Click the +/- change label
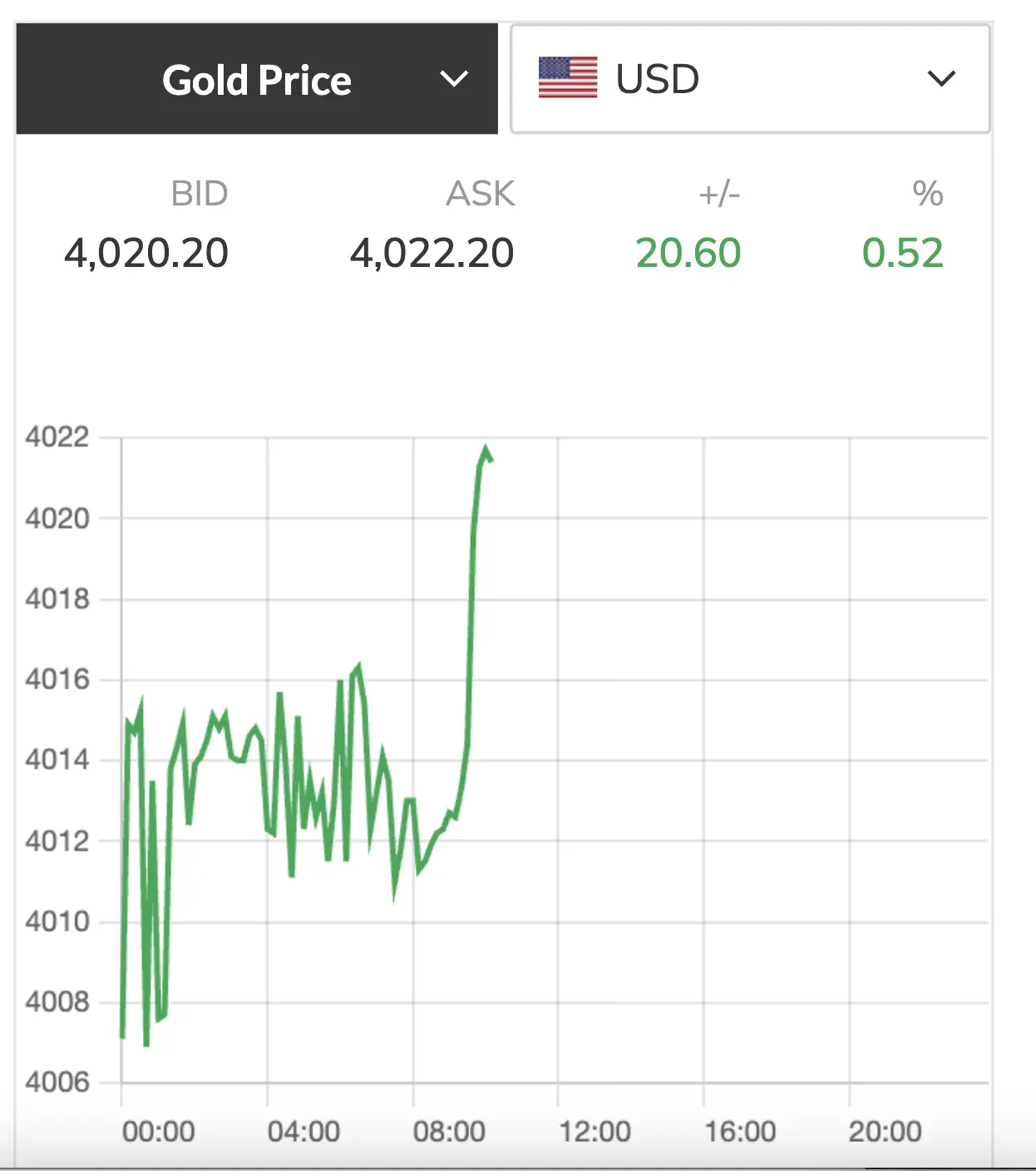Viewport: 1036px width, 1171px height. pos(719,194)
